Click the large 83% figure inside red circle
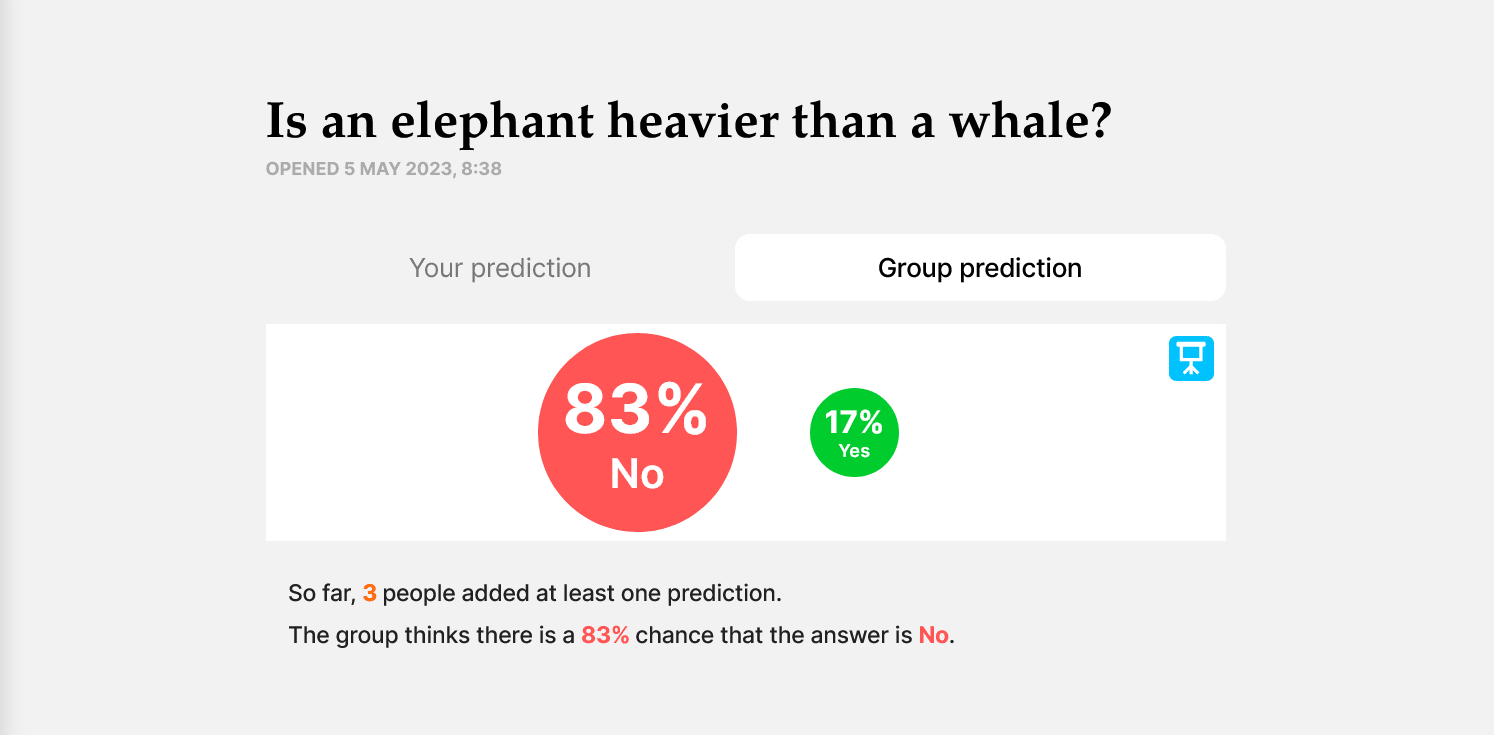 [636, 409]
